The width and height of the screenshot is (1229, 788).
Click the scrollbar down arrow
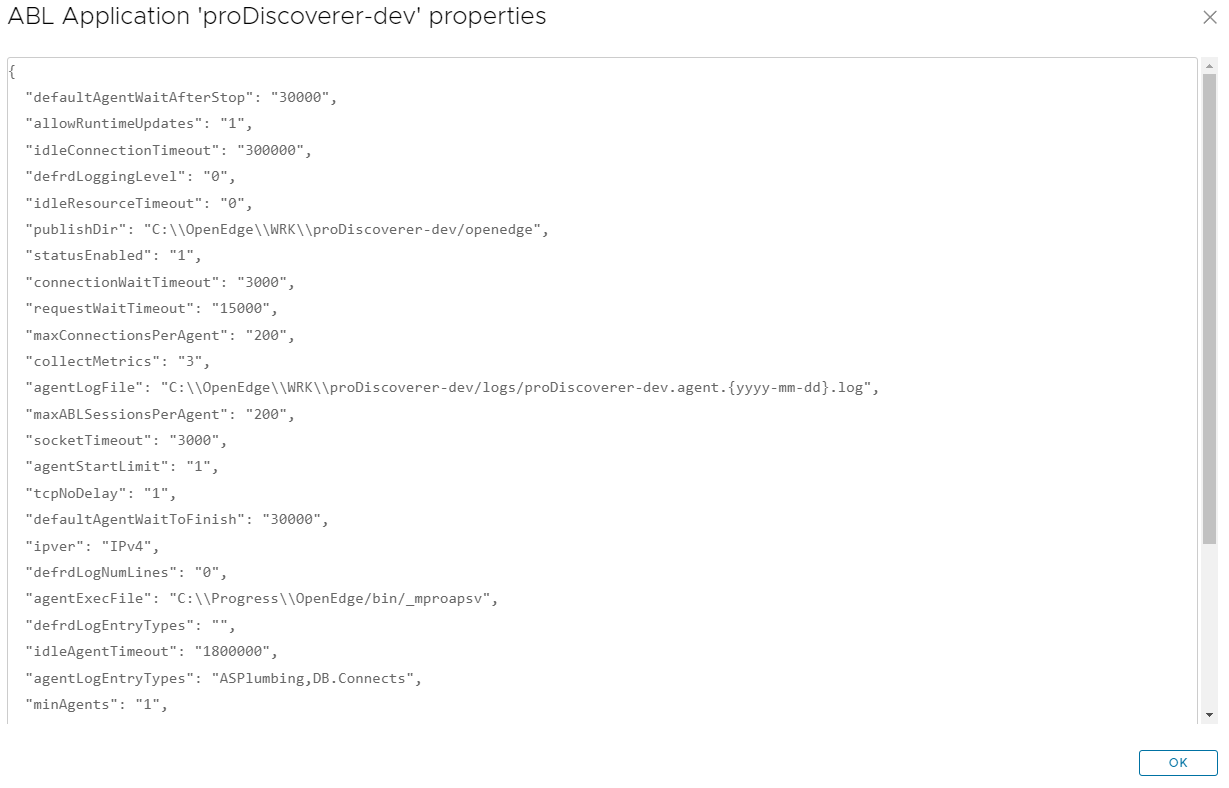[1209, 714]
